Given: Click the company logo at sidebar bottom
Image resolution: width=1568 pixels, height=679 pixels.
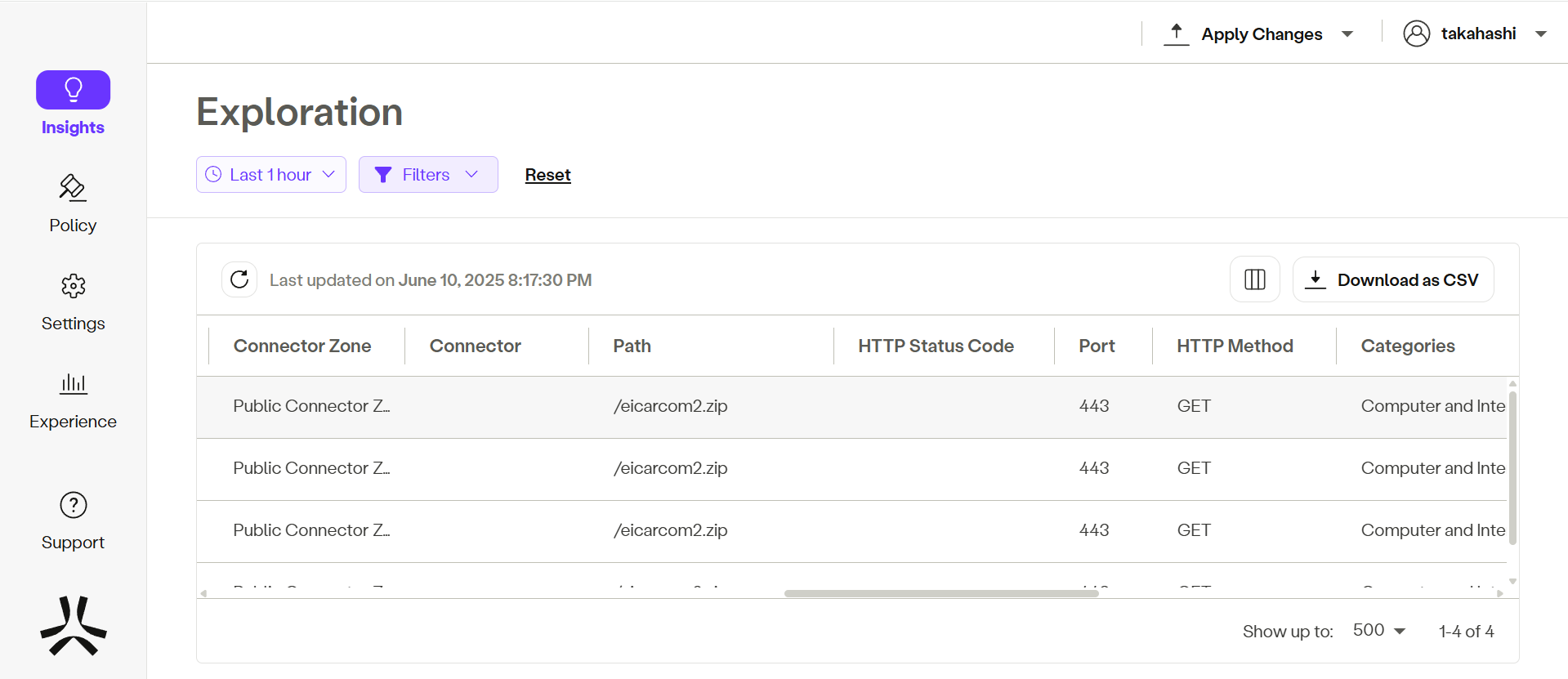Looking at the screenshot, I should [73, 626].
